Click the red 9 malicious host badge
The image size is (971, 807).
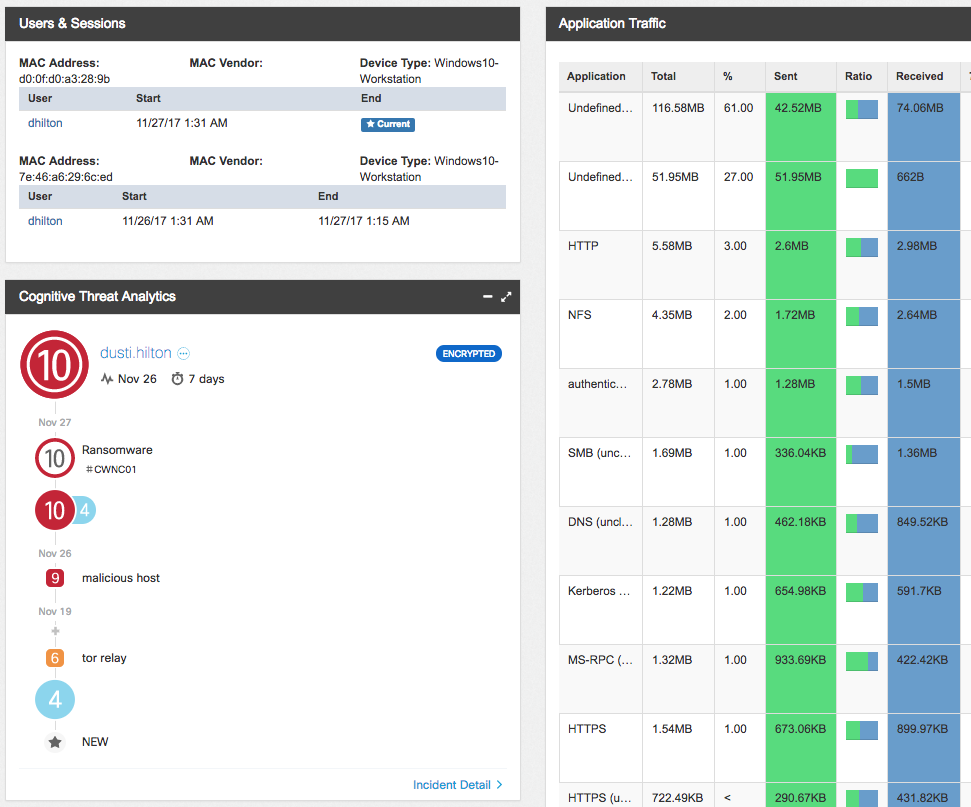point(55,578)
